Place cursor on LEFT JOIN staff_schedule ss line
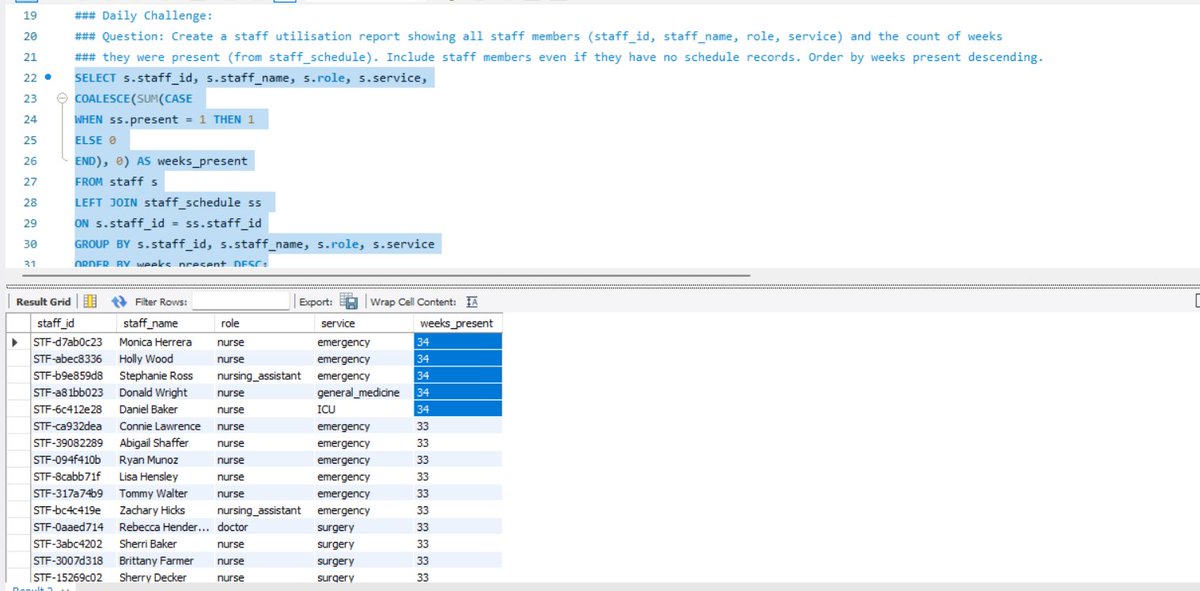The height and width of the screenshot is (591, 1200). coord(167,203)
